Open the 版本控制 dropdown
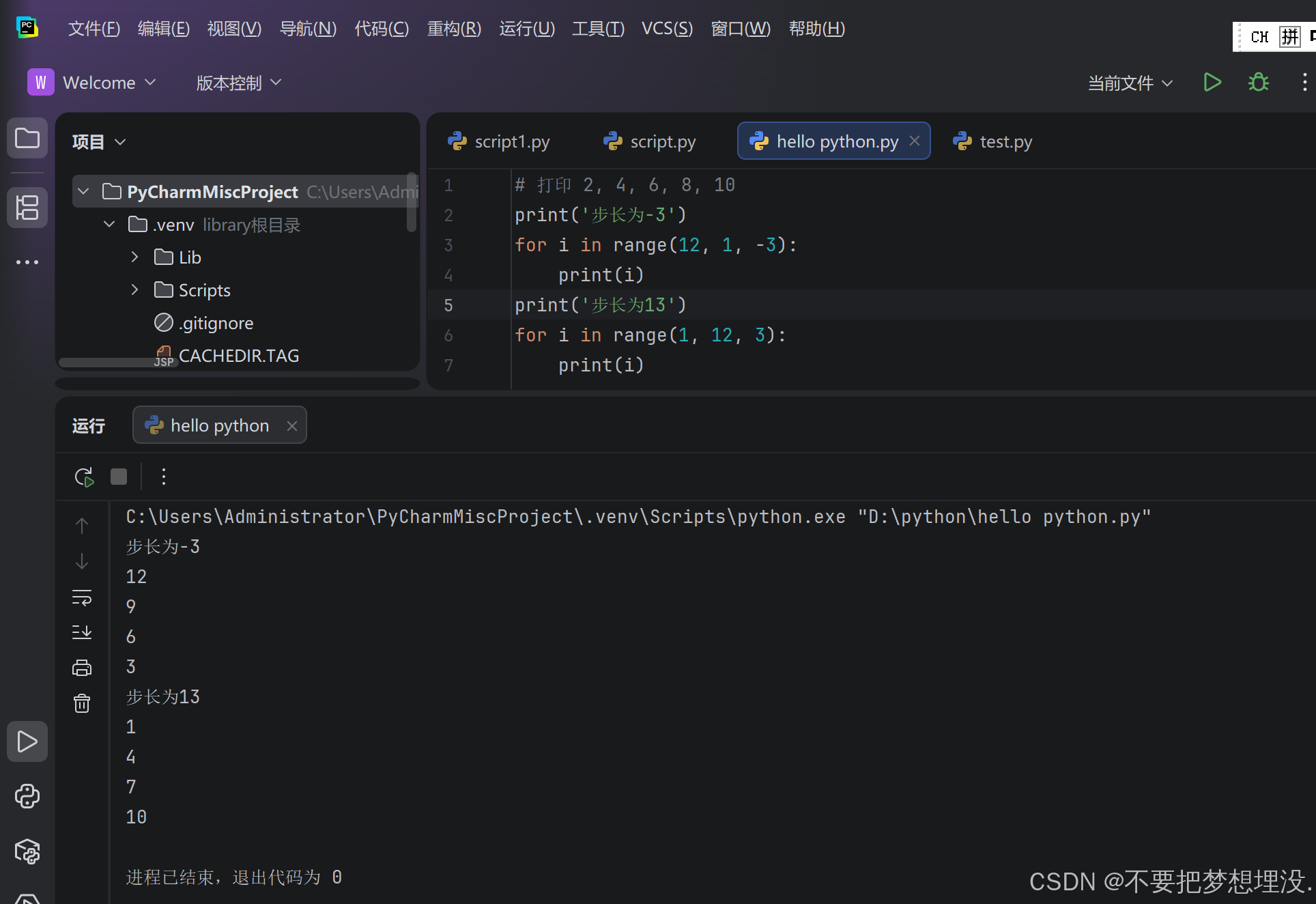This screenshot has height=904, width=1316. coord(238,83)
